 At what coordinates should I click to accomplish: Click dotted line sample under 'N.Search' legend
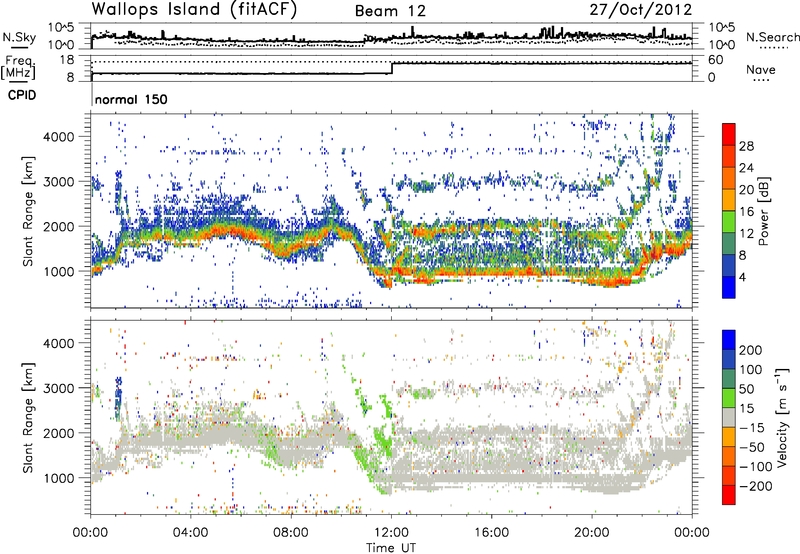click(x=773, y=48)
